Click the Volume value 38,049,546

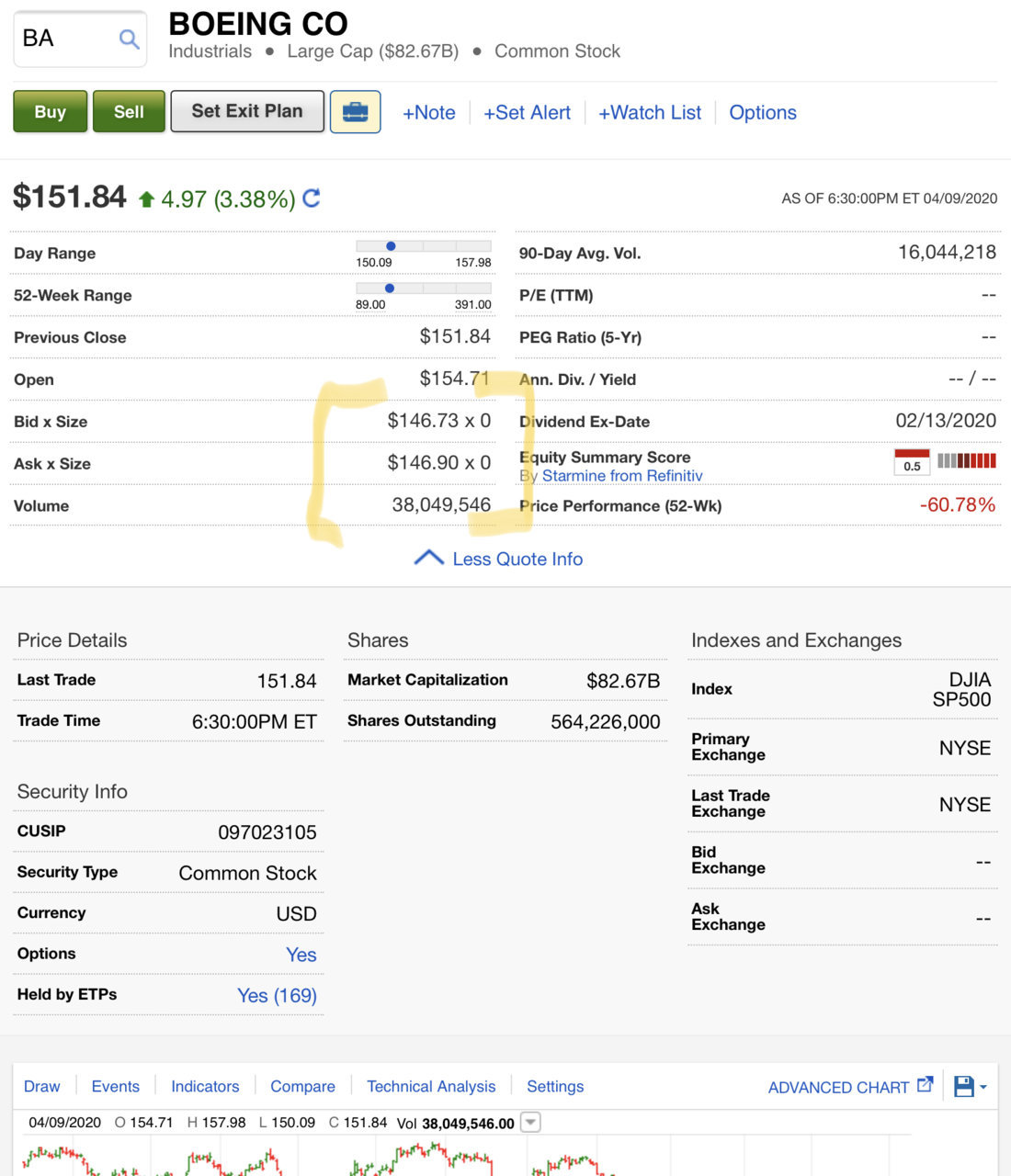pyautogui.click(x=441, y=504)
